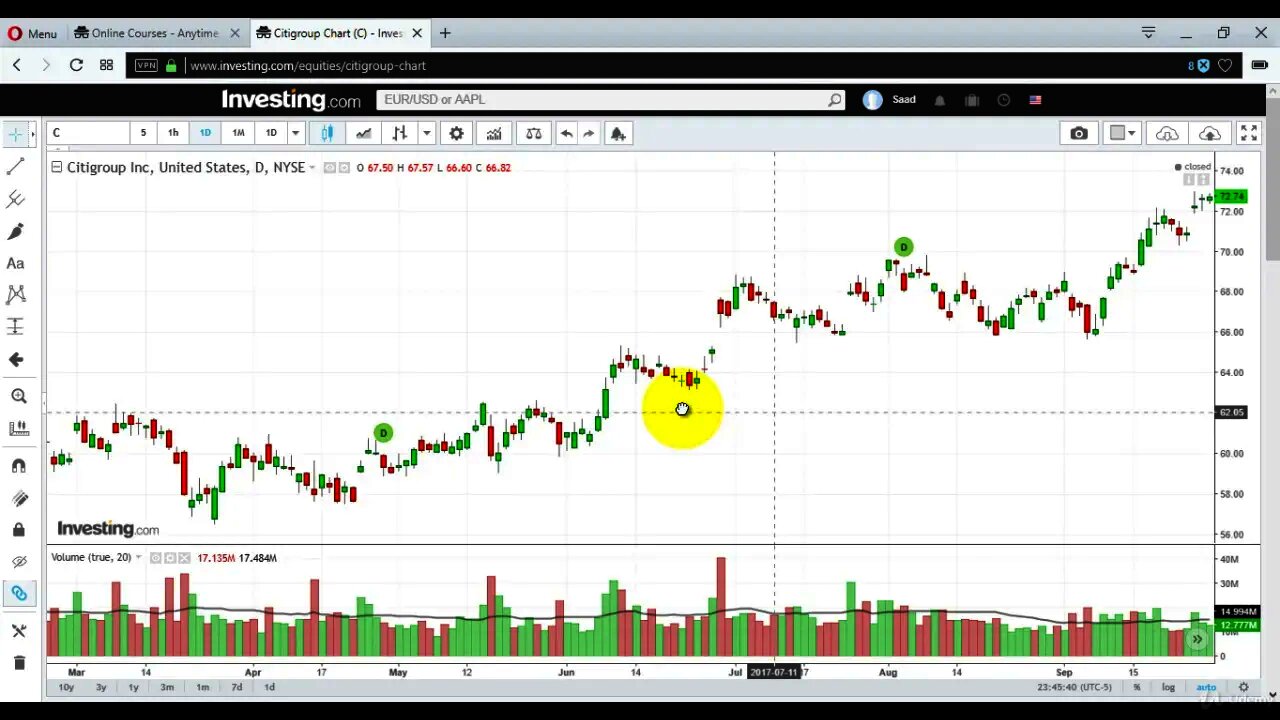The image size is (1280, 720).
Task: Switch to candlestick chart style
Action: tap(327, 133)
